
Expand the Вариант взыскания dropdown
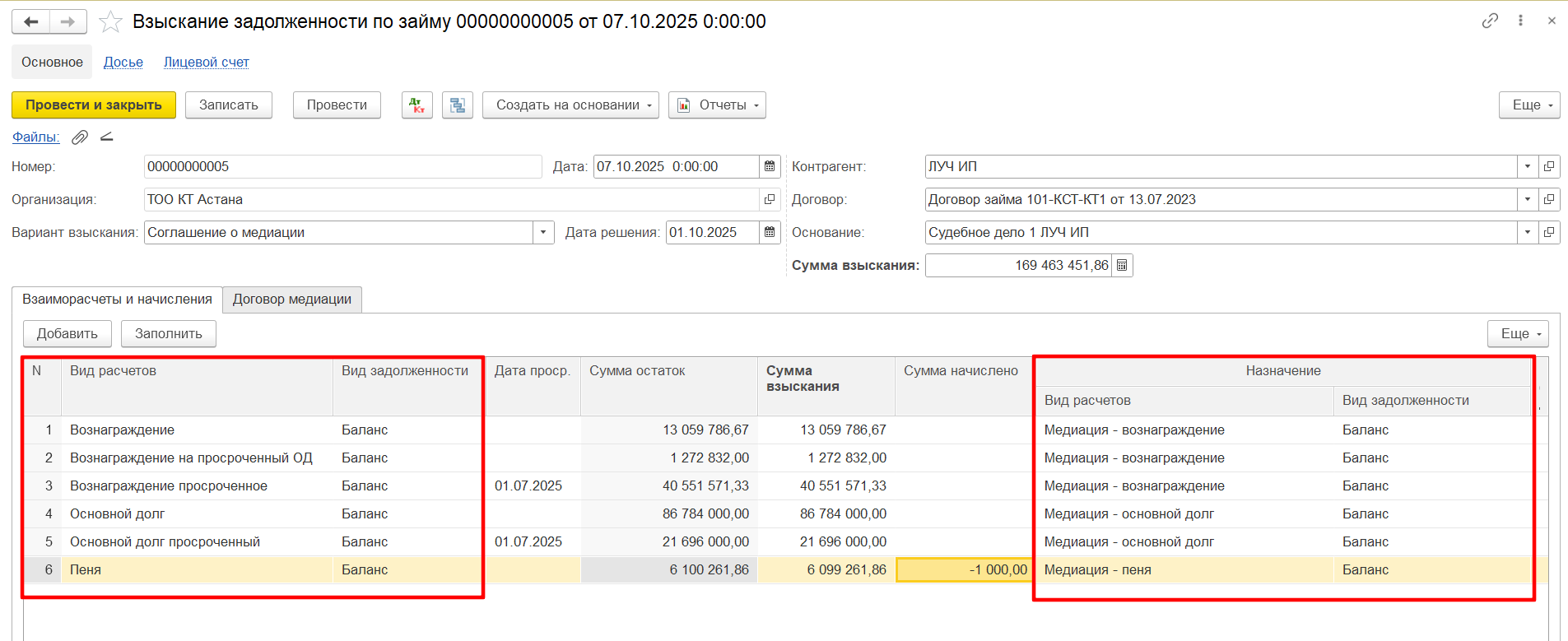[x=543, y=232]
